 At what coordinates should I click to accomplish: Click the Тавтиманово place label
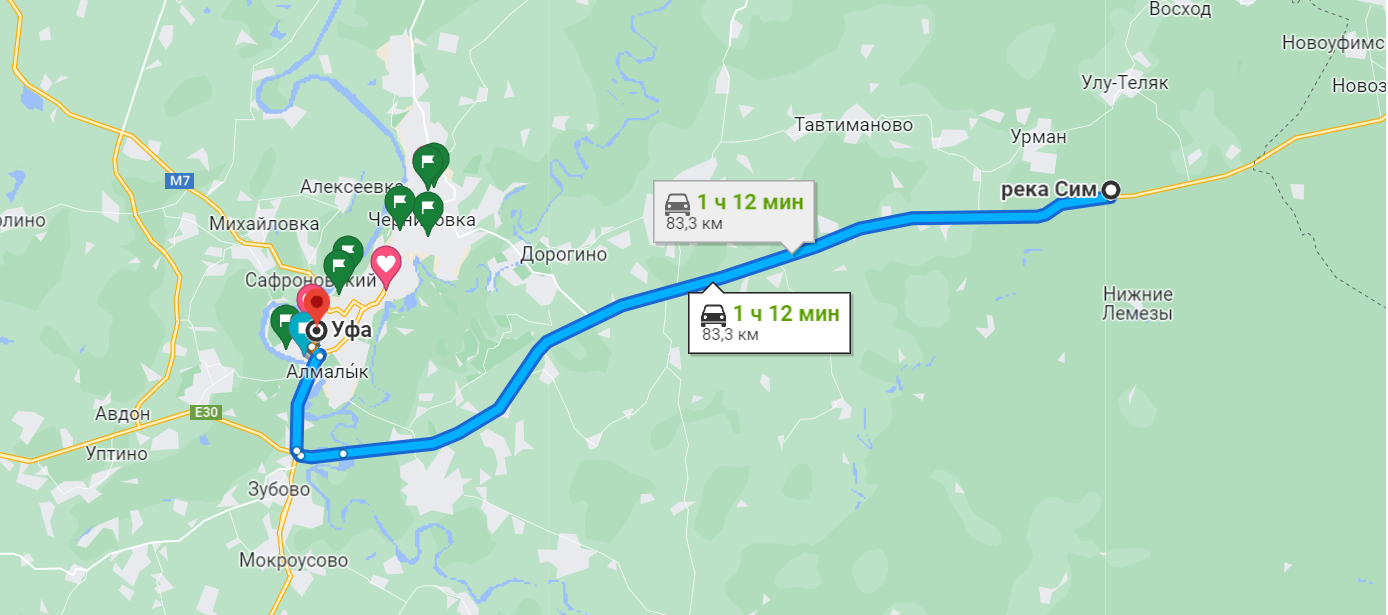coord(854,125)
